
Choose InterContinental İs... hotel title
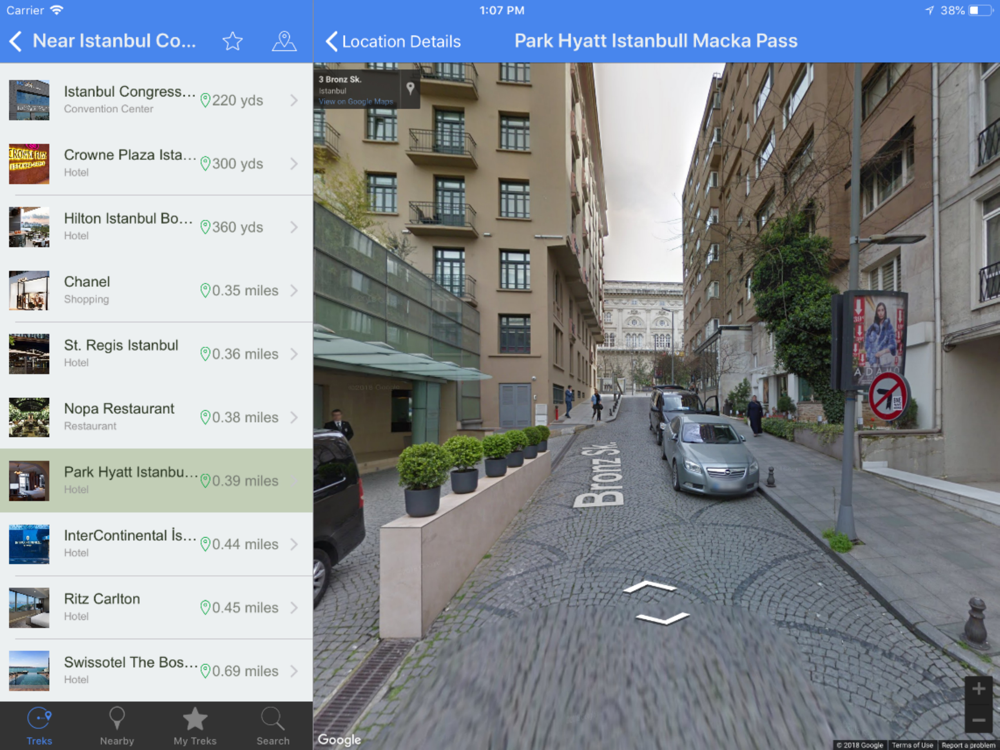130,536
